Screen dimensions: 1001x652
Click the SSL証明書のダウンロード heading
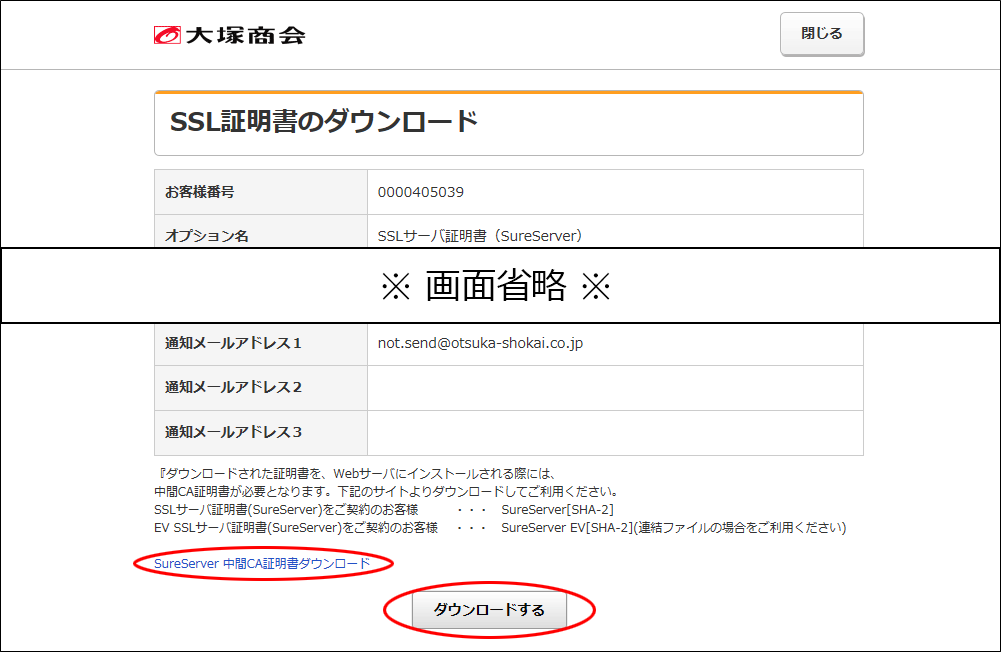[x=324, y=121]
